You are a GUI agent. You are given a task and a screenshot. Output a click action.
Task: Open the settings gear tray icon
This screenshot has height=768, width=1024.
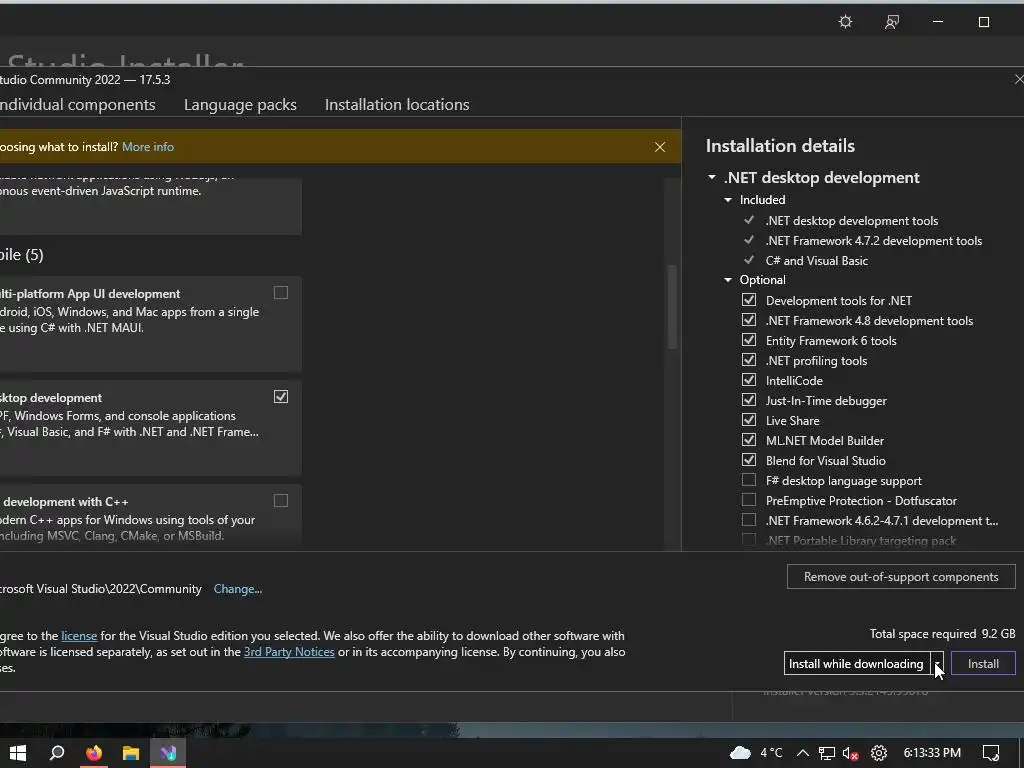click(x=879, y=753)
